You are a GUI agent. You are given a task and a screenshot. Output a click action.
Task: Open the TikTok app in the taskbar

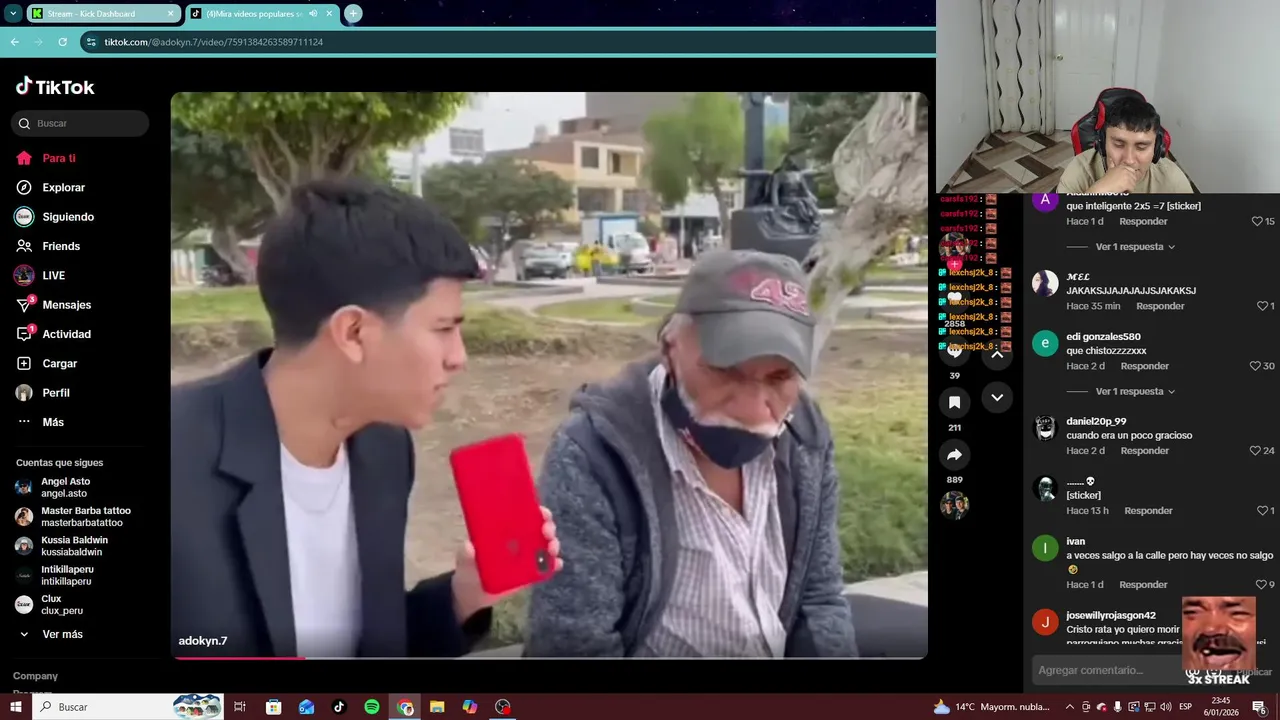coord(339,707)
